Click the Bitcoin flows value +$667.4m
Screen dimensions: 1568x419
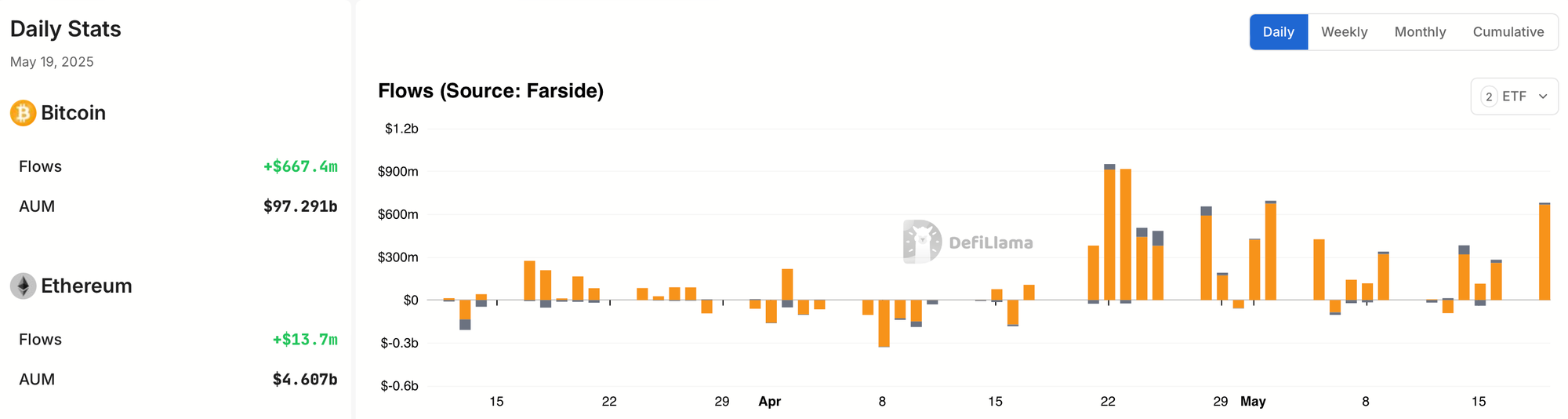300,166
